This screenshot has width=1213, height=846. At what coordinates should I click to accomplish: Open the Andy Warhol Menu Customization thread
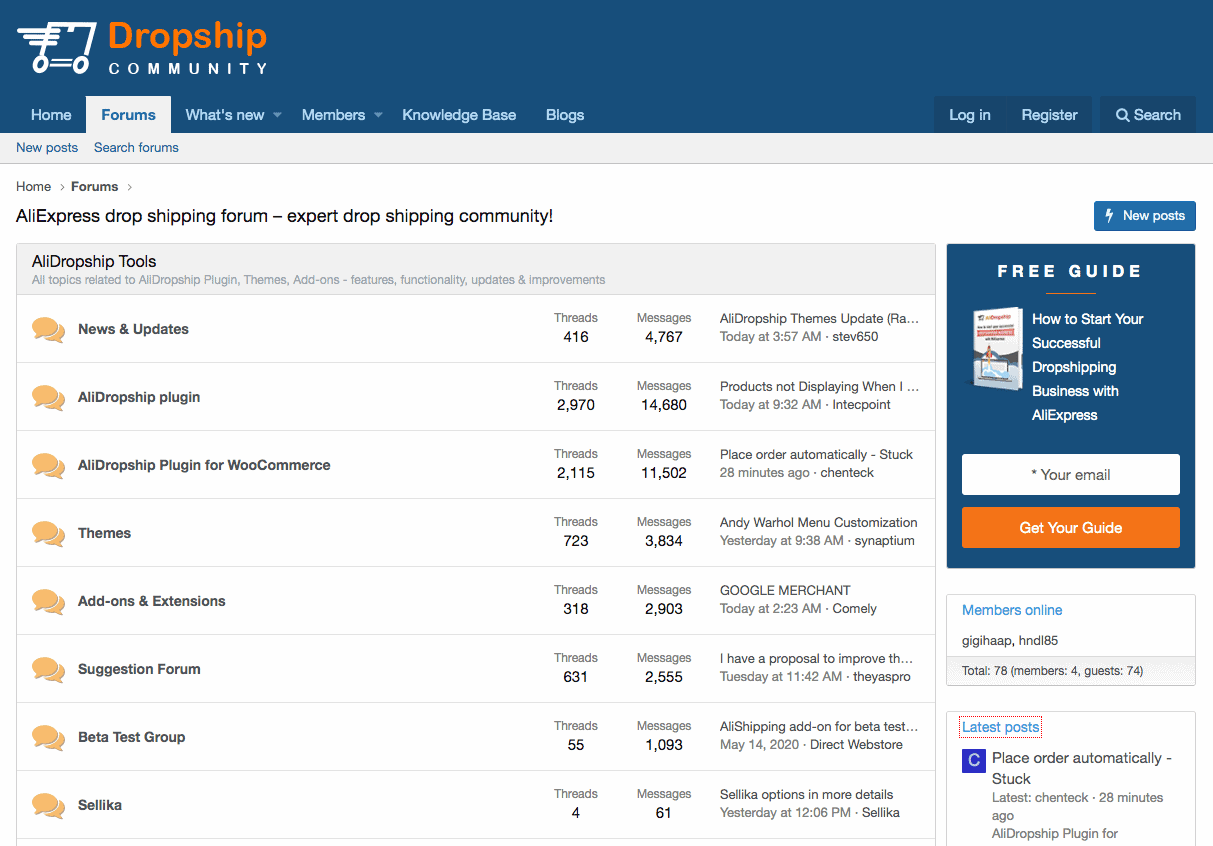click(818, 523)
